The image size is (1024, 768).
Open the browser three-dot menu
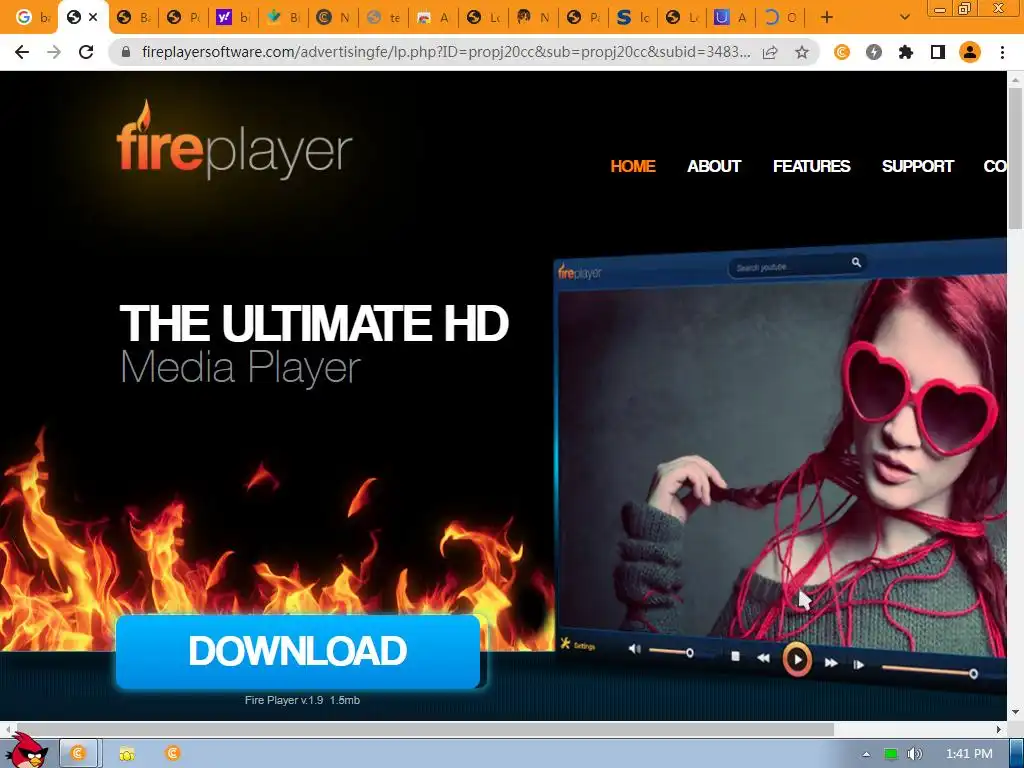[1002, 52]
